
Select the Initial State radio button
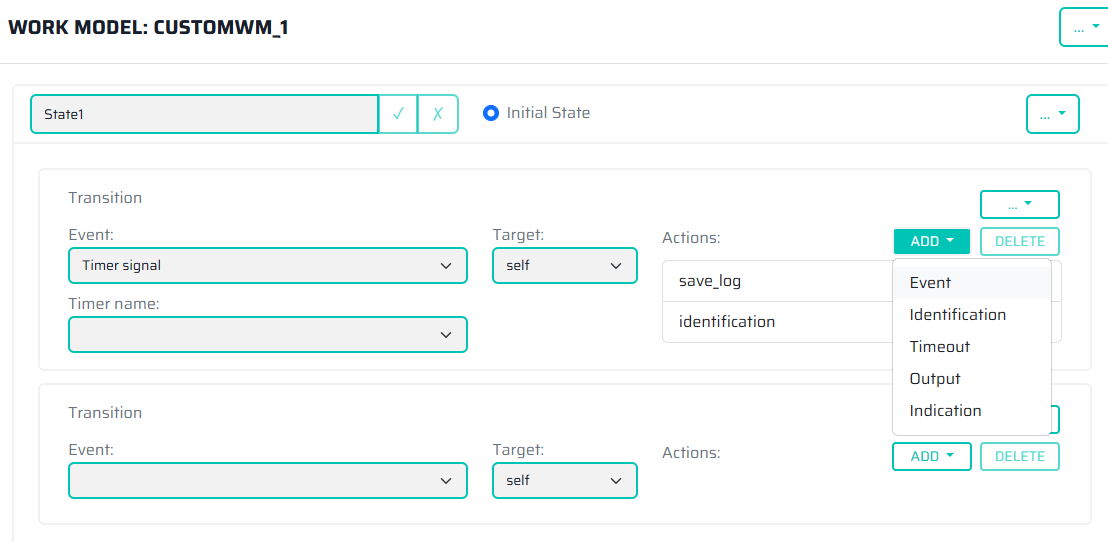(x=491, y=113)
